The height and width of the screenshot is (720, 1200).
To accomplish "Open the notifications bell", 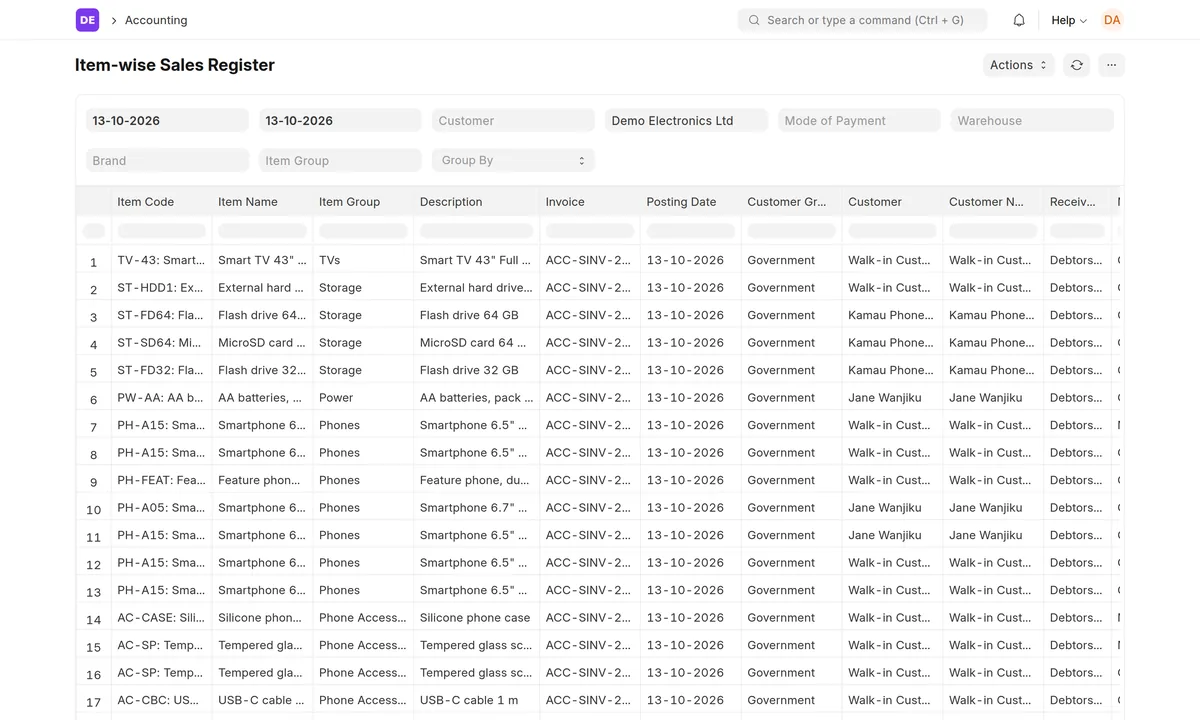I will [1019, 20].
